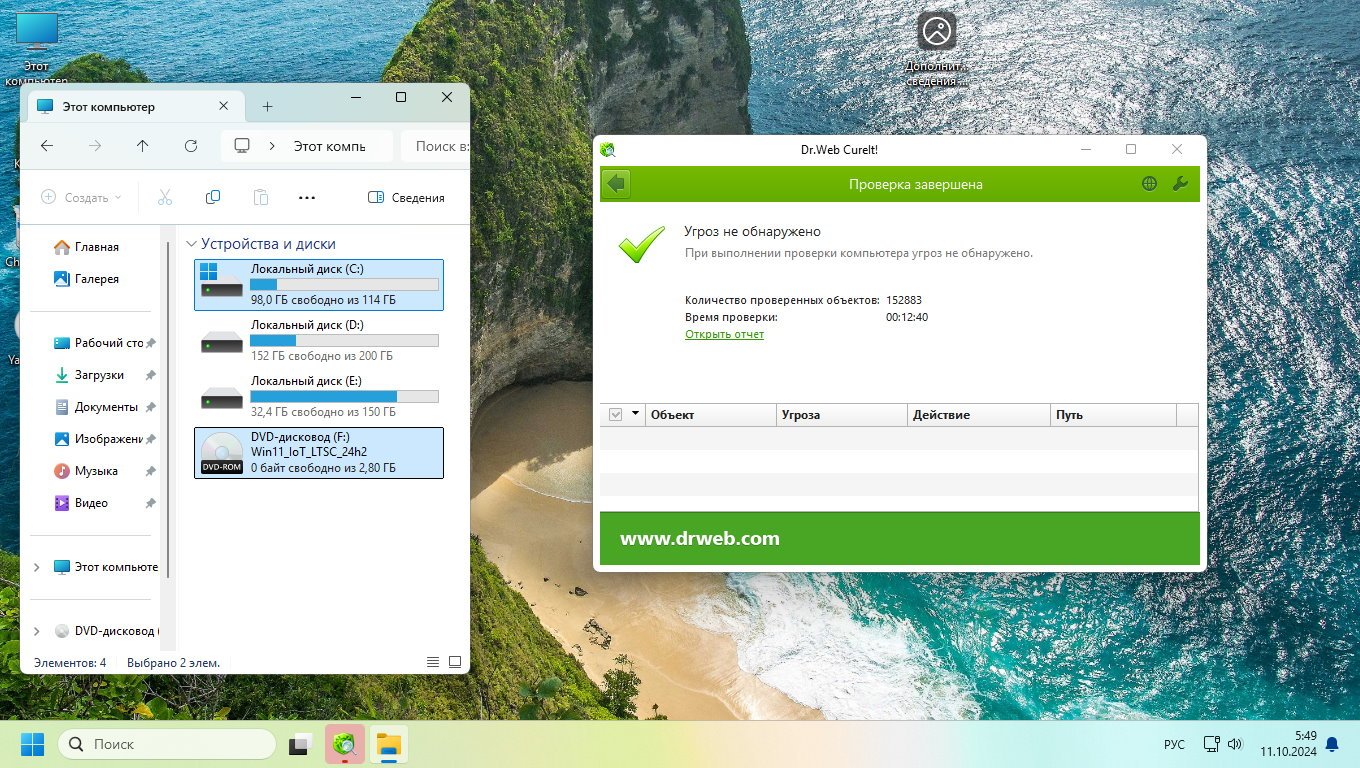The width and height of the screenshot is (1360, 768).
Task: Collapse the Устройства и диски section
Action: pyautogui.click(x=191, y=244)
